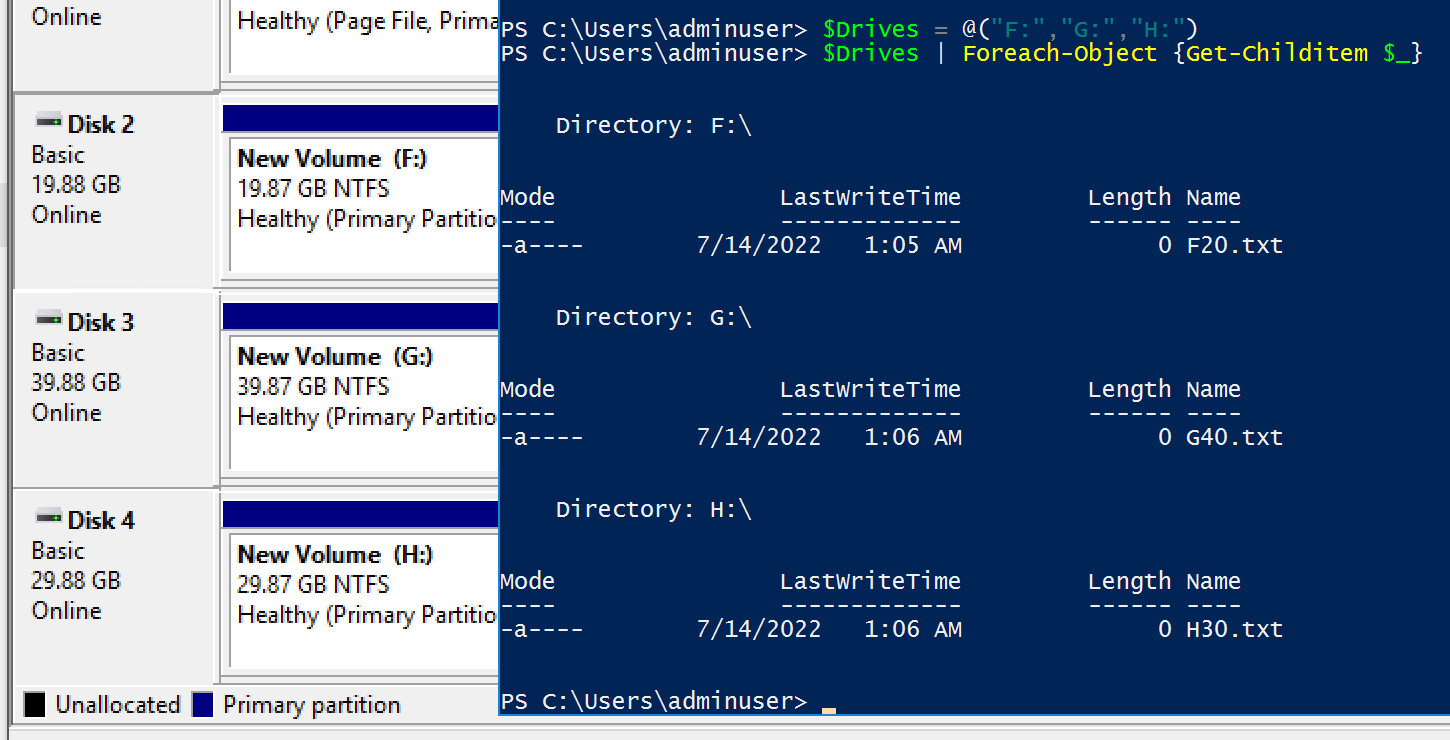Click the Disk 2 Basic 19.88 GB label
This screenshot has height=740, width=1450.
pyautogui.click(x=76, y=170)
